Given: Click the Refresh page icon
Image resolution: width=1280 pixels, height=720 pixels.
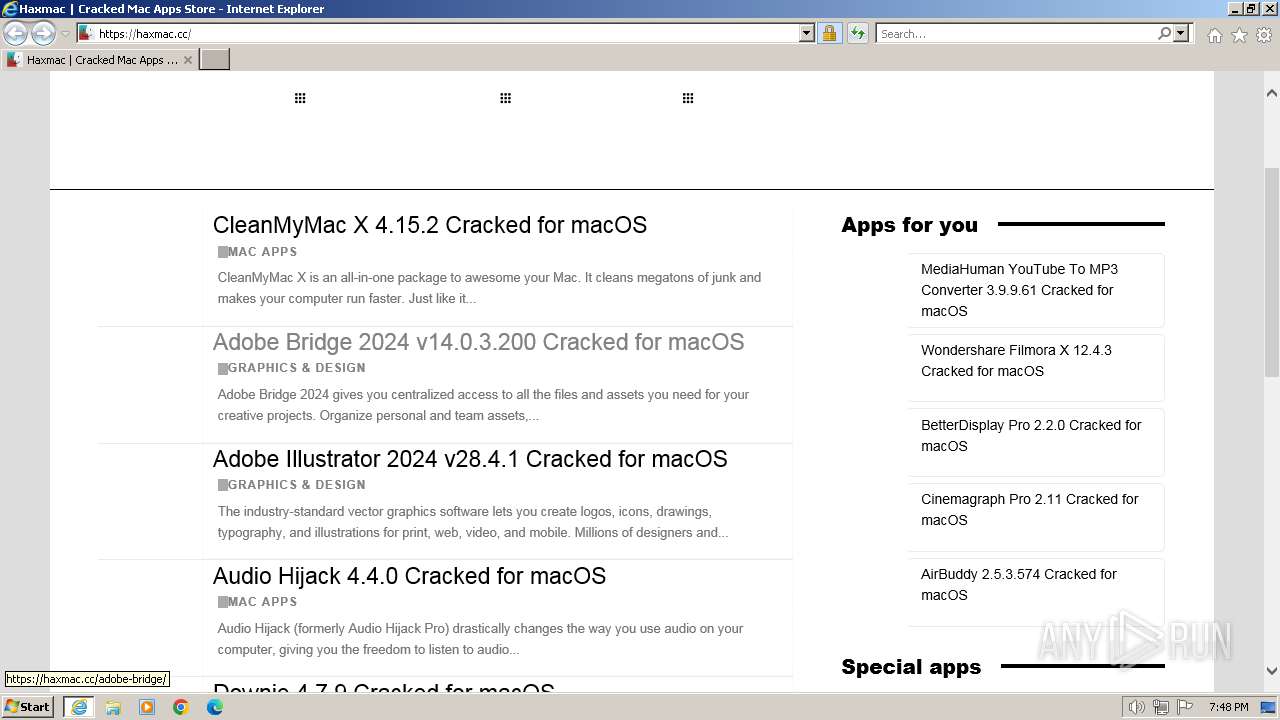Looking at the screenshot, I should coord(857,33).
